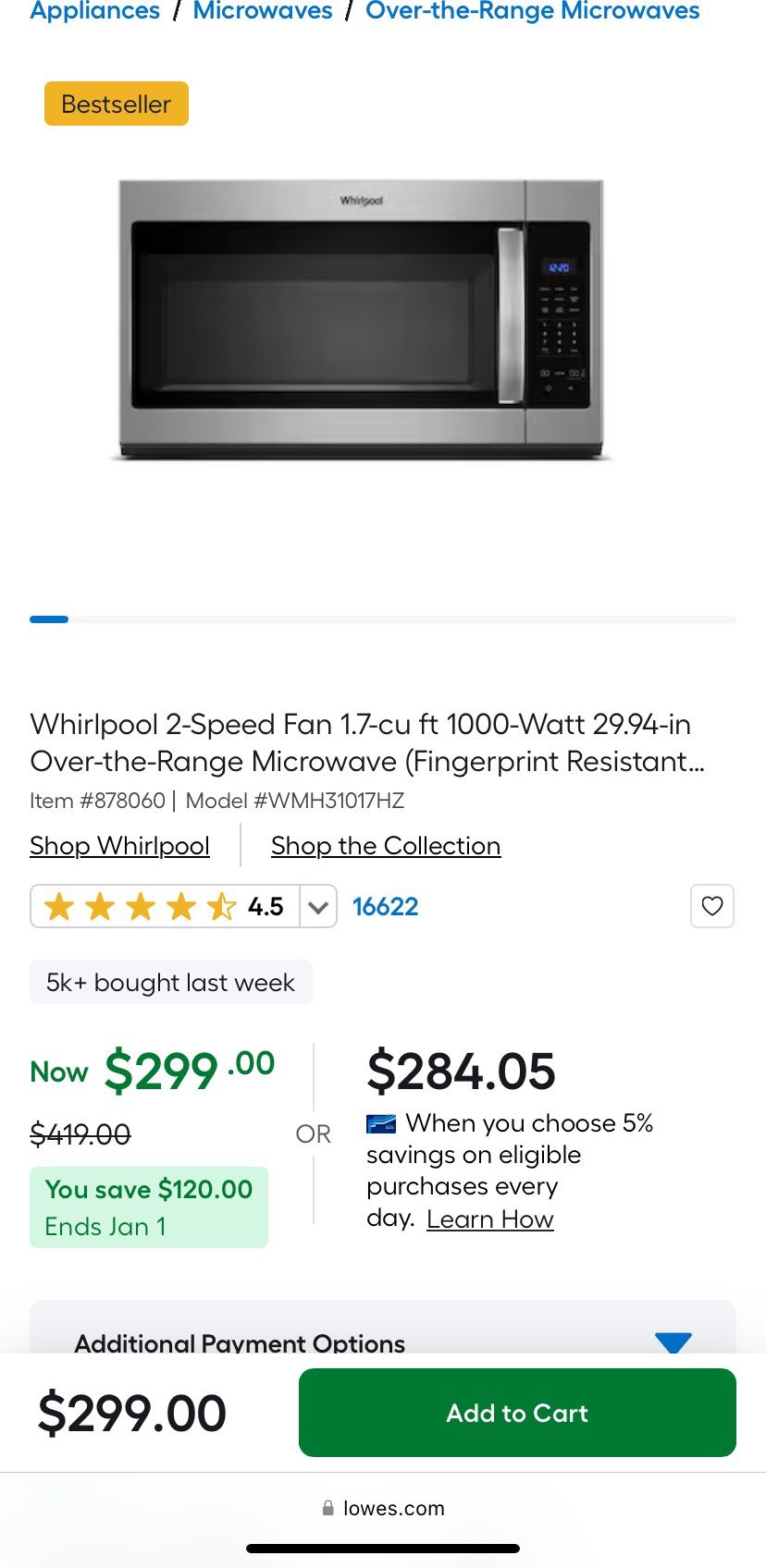Open the star-rating chevron dropdown
Viewport: 766px width, 1568px height.
(317, 906)
